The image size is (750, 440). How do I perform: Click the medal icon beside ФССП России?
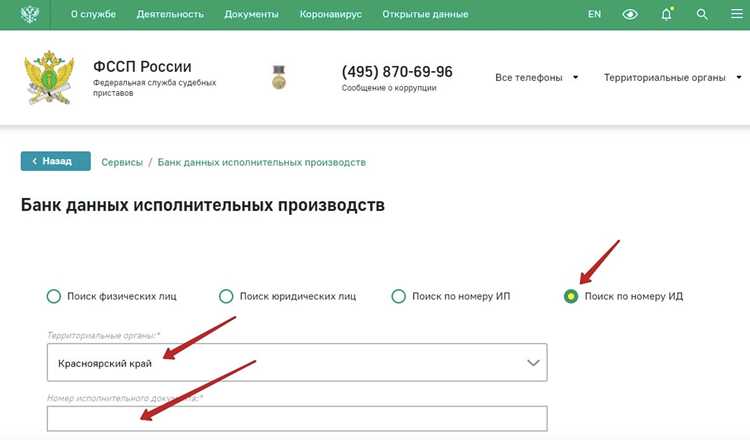[x=279, y=77]
